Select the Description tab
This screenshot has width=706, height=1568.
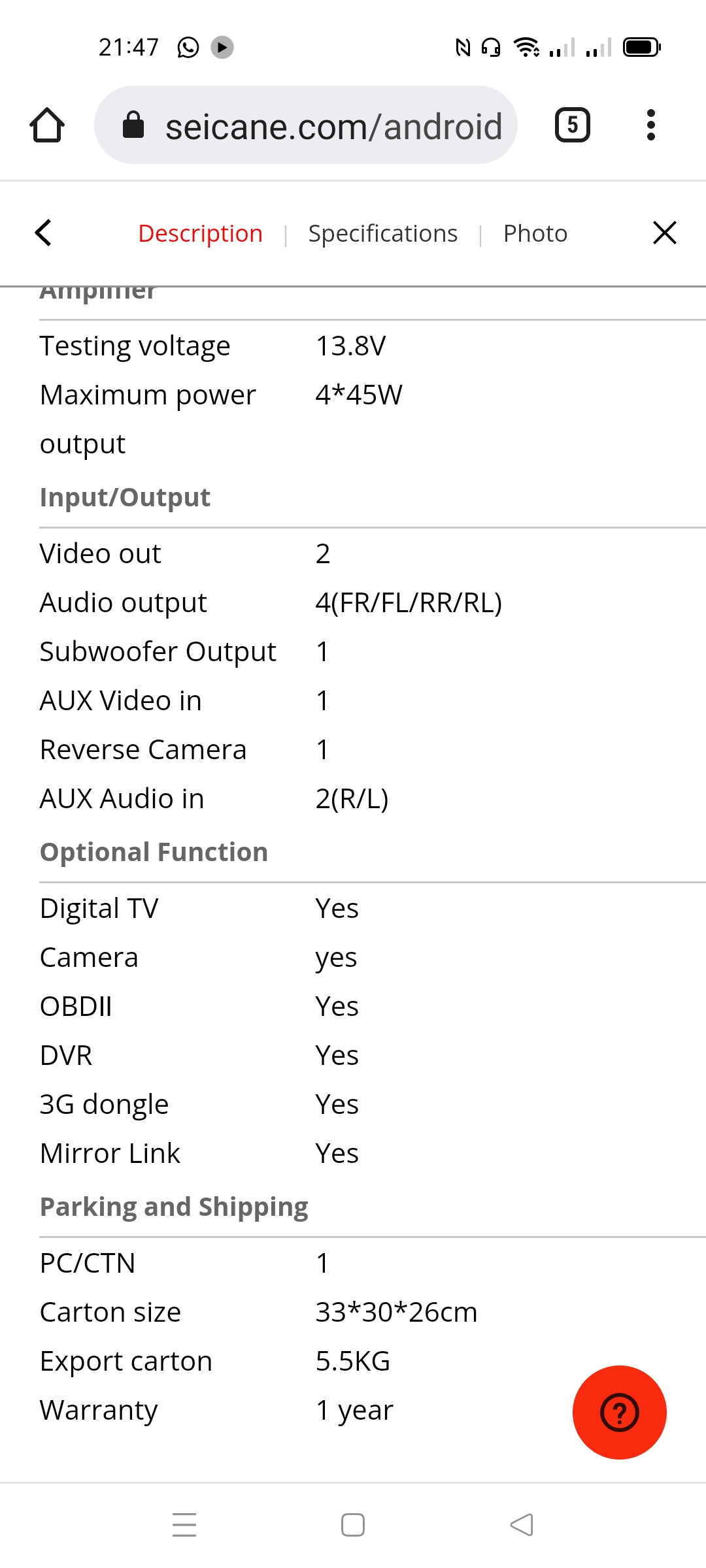(200, 233)
